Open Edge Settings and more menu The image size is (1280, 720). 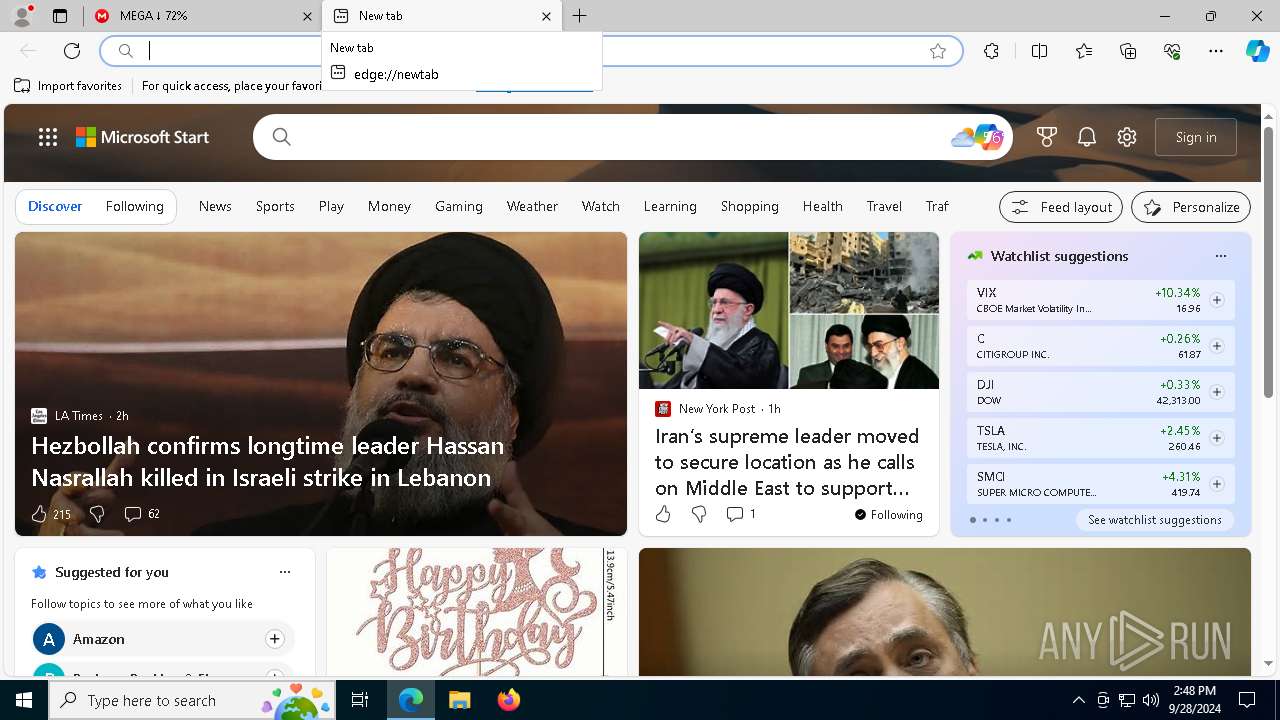point(1216,51)
